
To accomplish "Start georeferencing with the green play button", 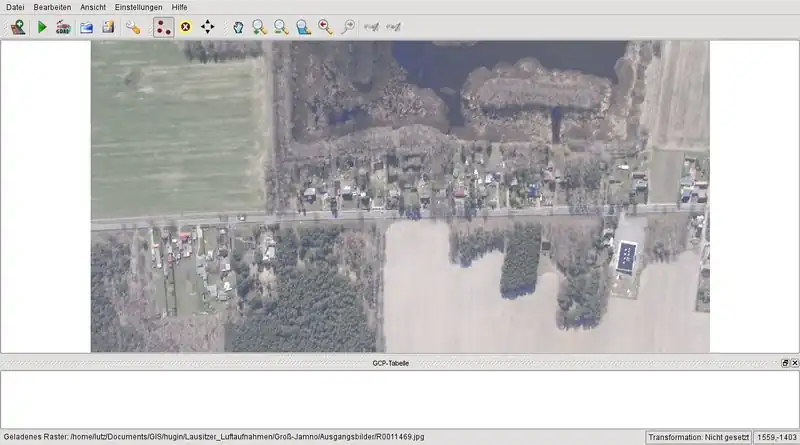I will [42, 27].
